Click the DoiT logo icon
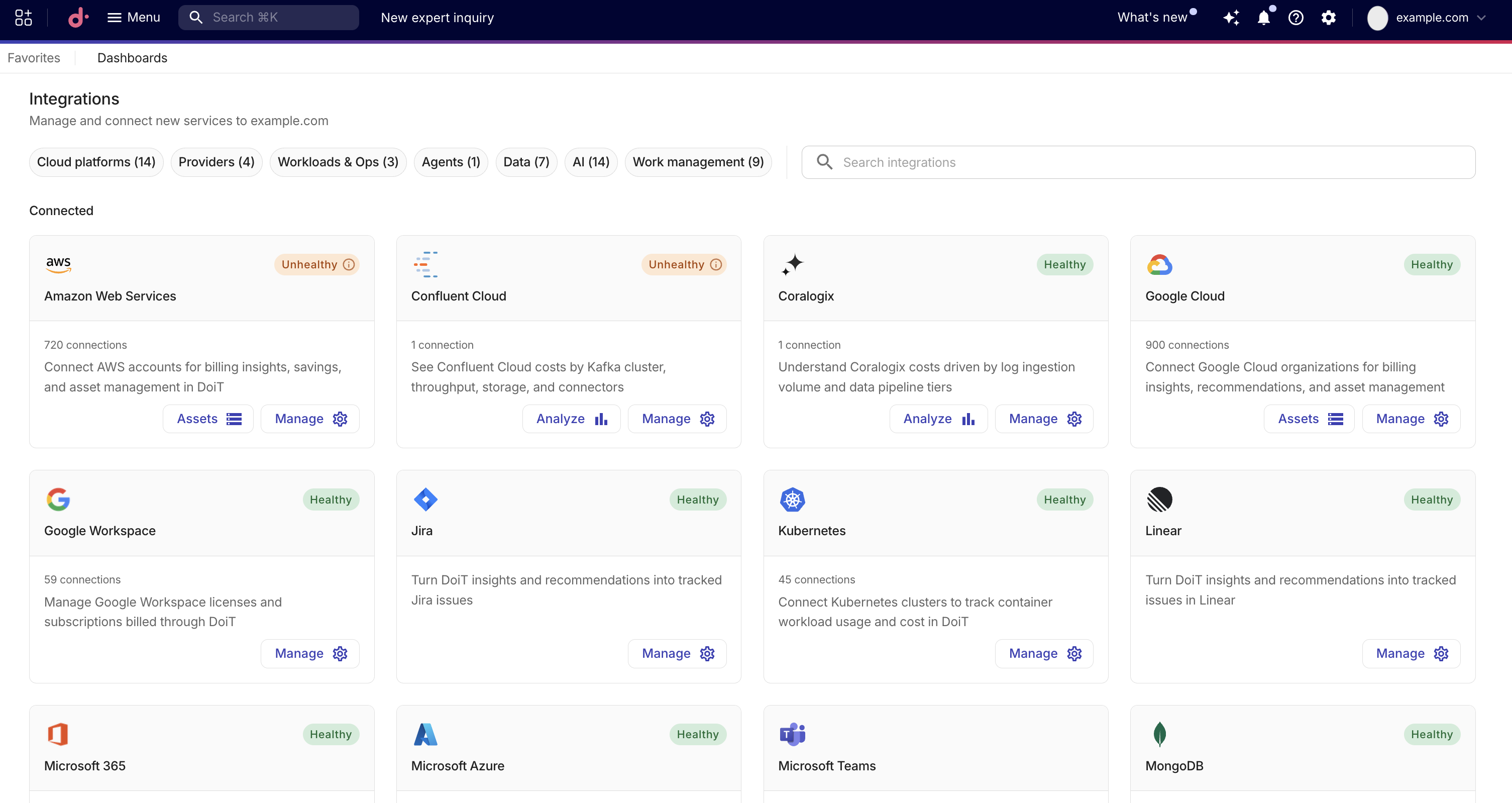This screenshot has width=1512, height=803. (78, 18)
